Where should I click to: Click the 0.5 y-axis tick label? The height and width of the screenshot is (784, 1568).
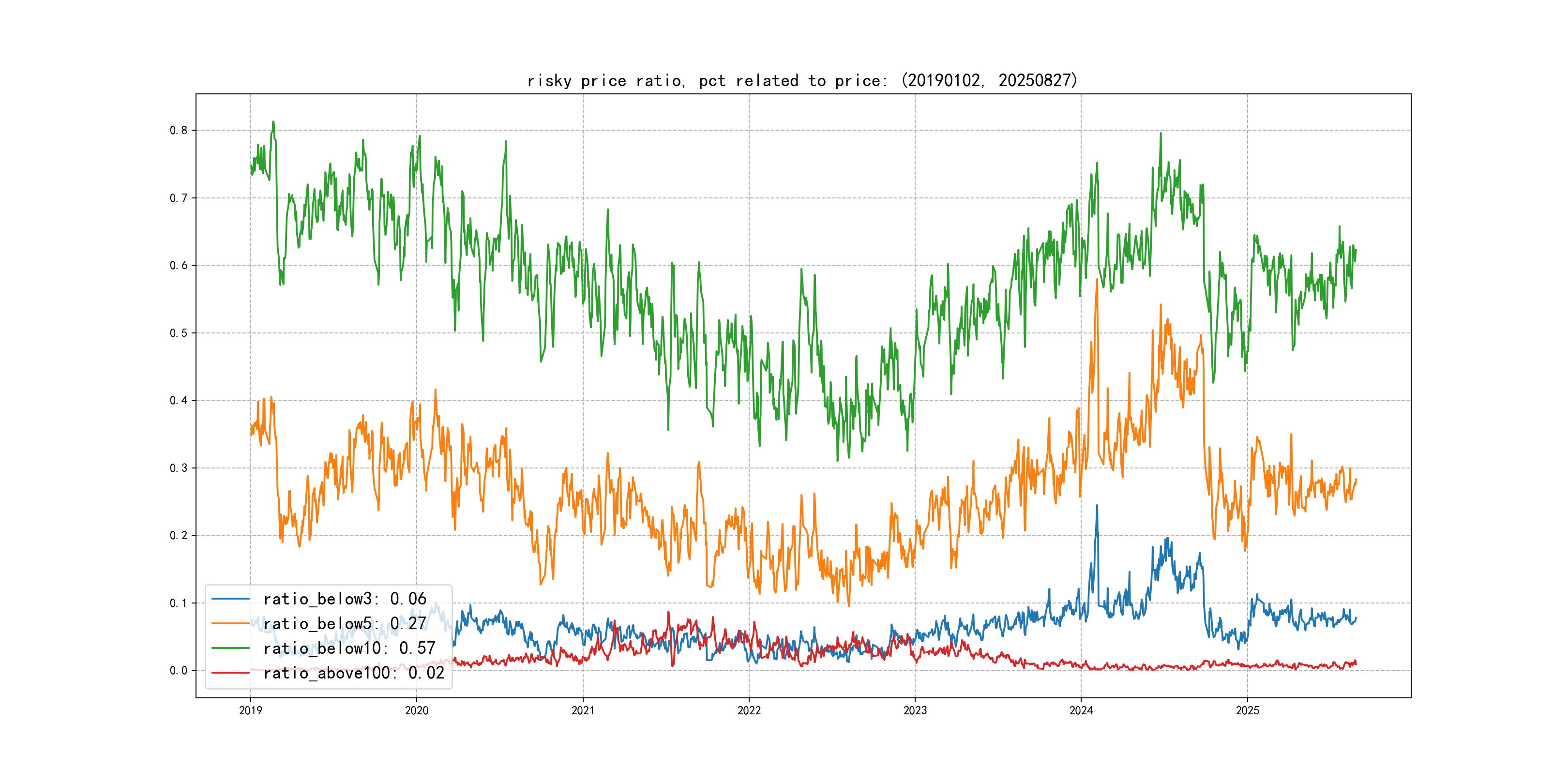[179, 333]
